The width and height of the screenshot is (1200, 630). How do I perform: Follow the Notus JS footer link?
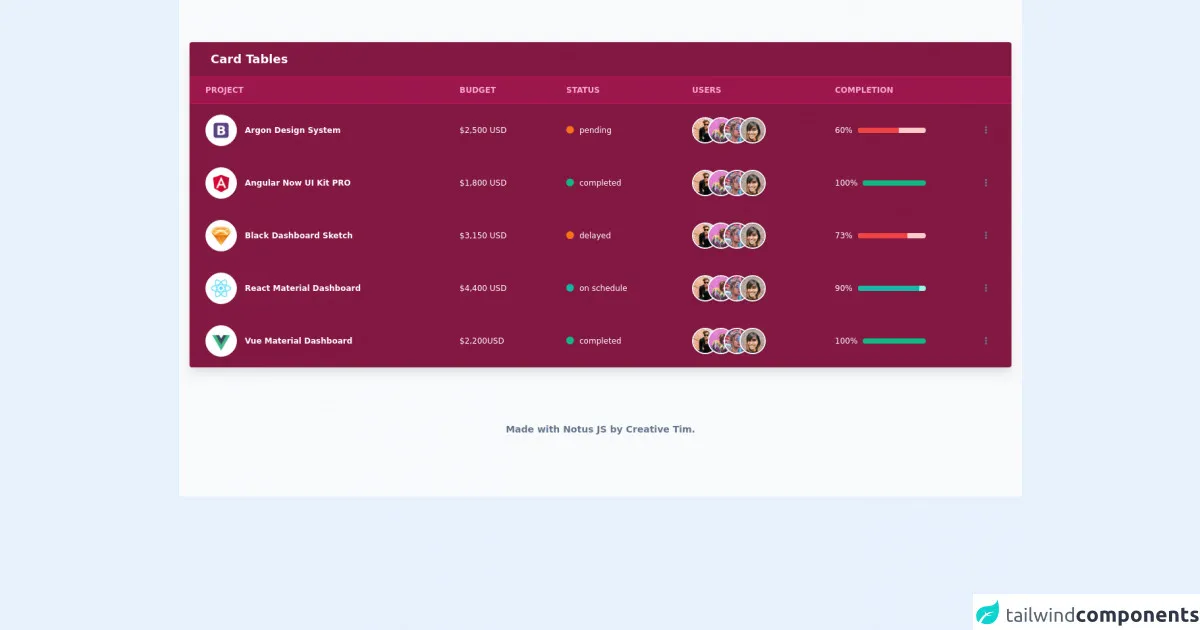pyautogui.click(x=585, y=429)
